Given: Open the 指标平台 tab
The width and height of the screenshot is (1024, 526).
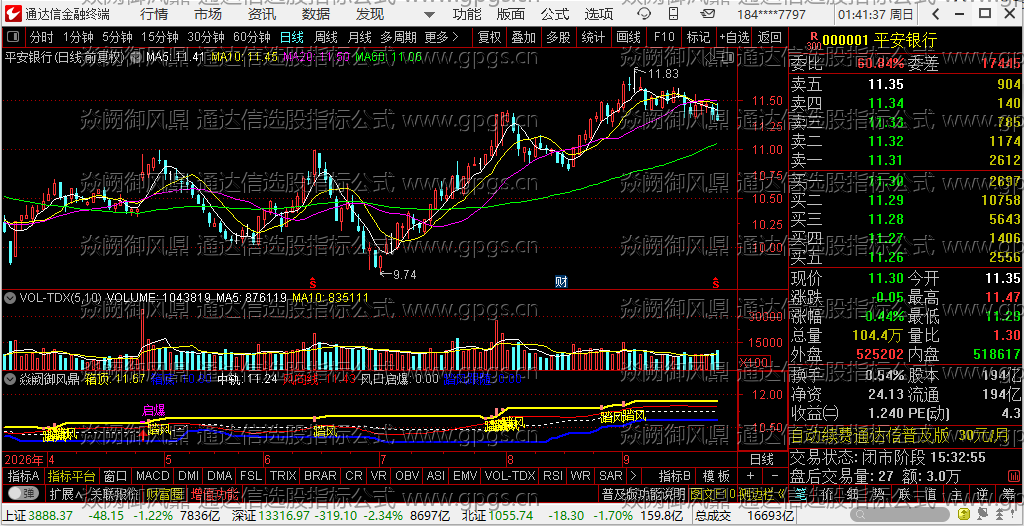Looking at the screenshot, I should [x=72, y=476].
